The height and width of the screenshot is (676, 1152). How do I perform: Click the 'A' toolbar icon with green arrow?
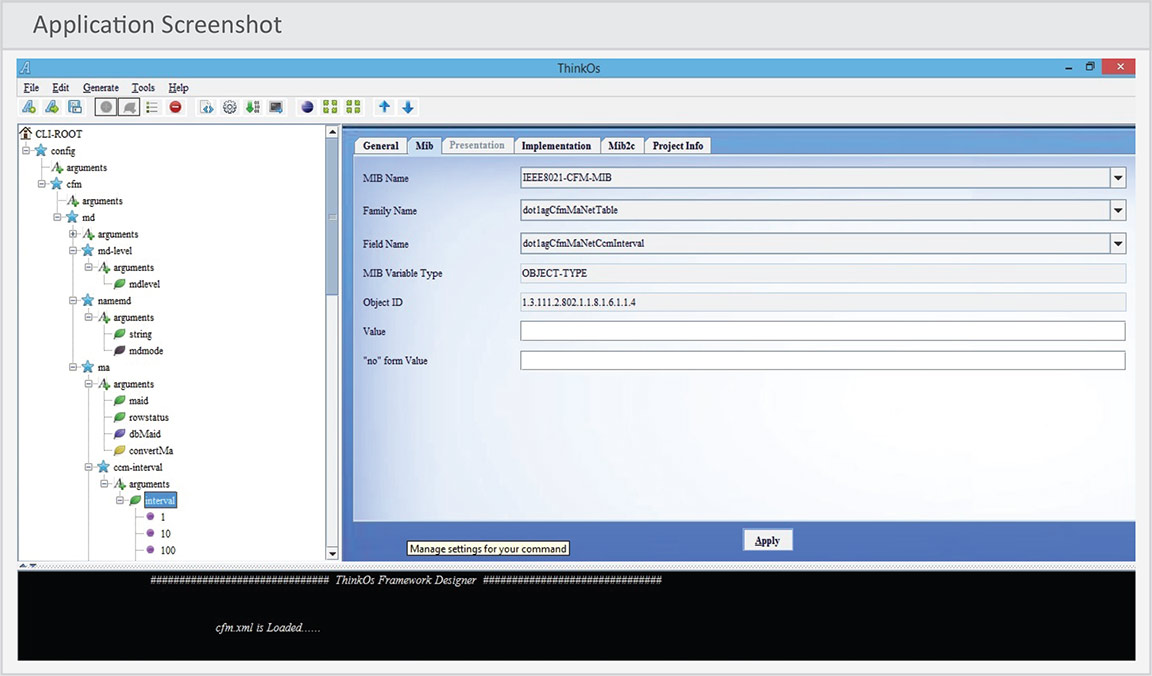(x=51, y=107)
